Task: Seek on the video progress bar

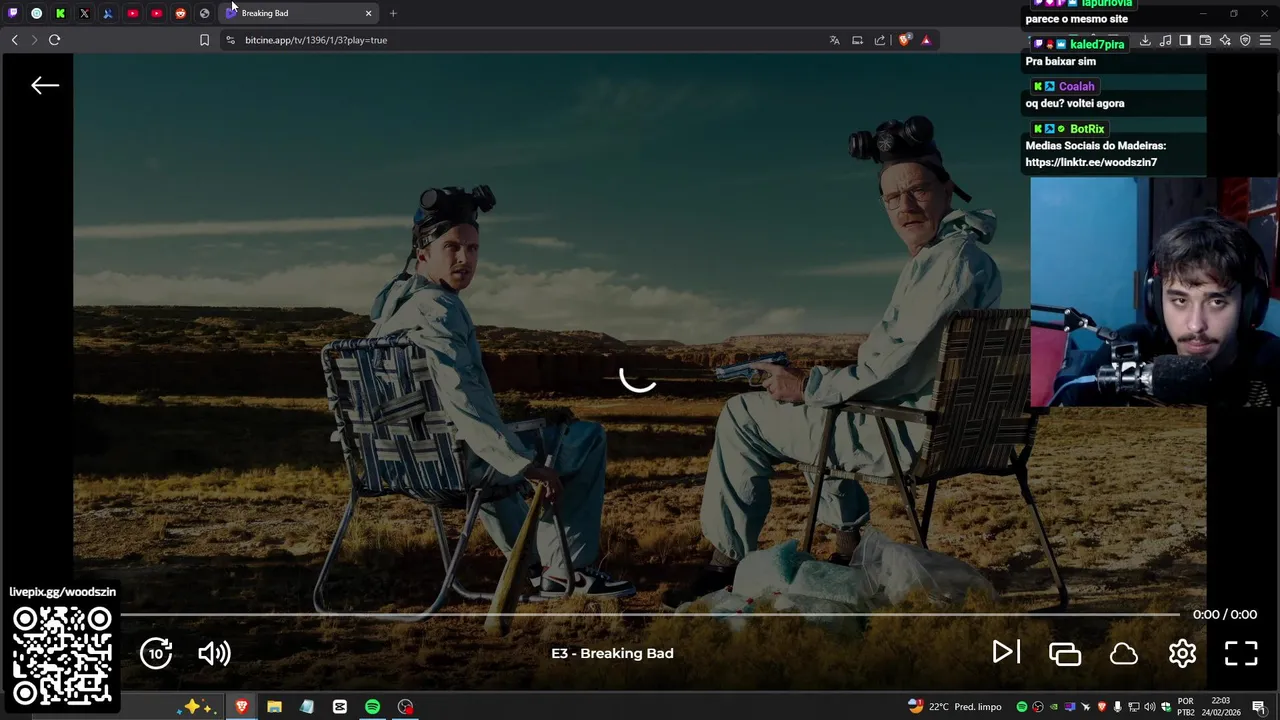Action: [x=650, y=614]
